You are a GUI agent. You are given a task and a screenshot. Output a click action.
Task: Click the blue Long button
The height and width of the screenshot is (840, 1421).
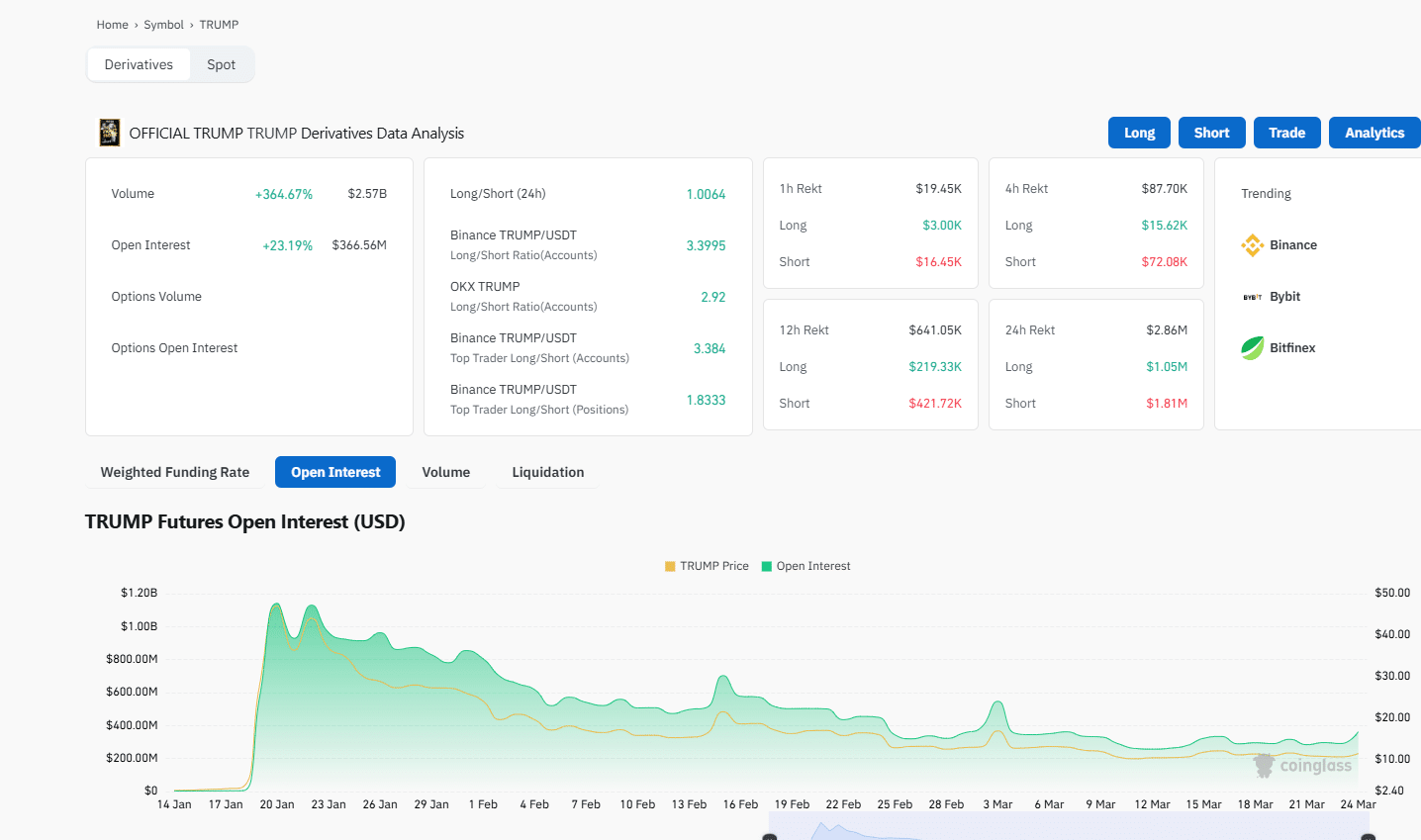(1139, 133)
